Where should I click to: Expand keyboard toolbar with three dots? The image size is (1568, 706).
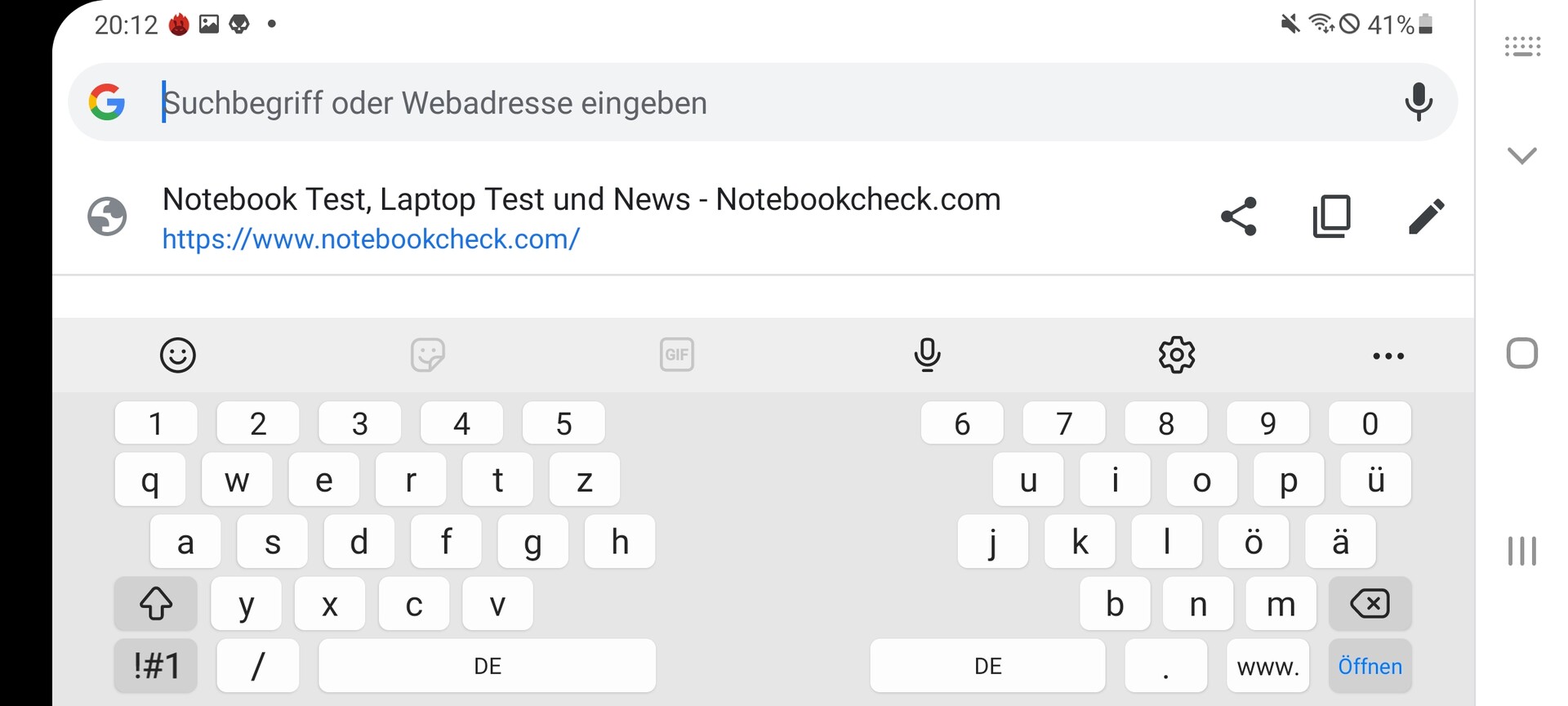coord(1388,355)
